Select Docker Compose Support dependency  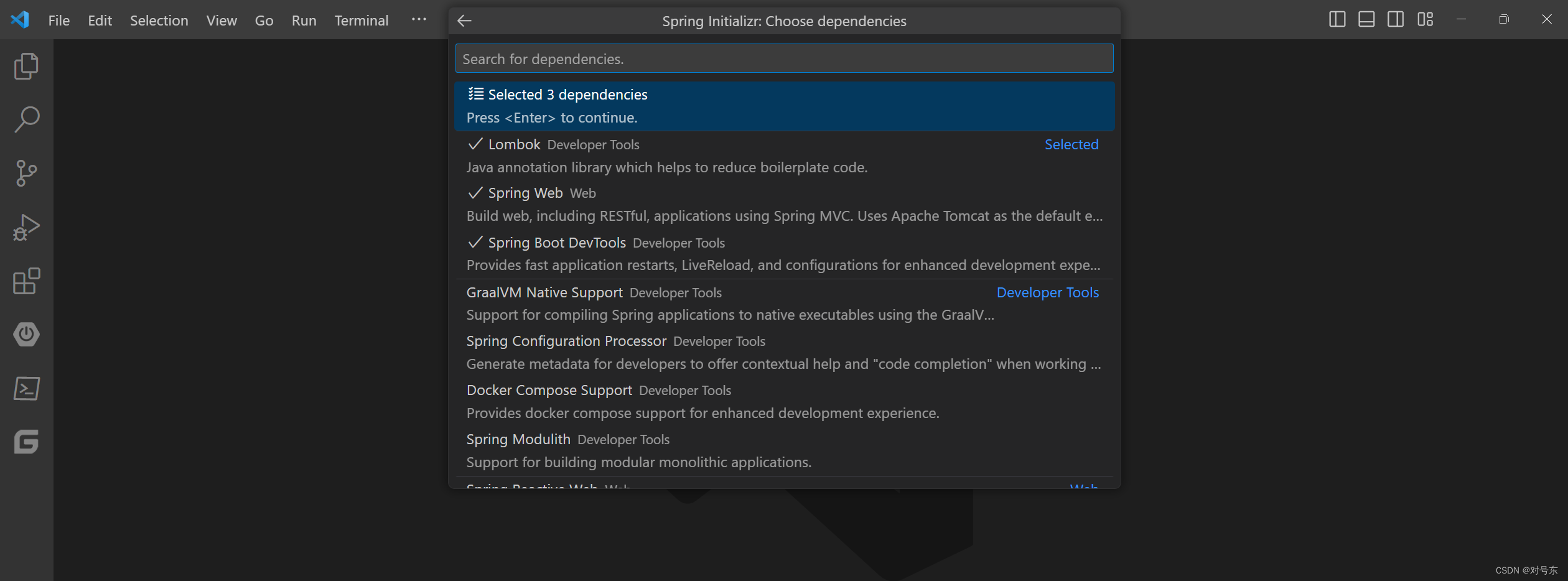784,402
